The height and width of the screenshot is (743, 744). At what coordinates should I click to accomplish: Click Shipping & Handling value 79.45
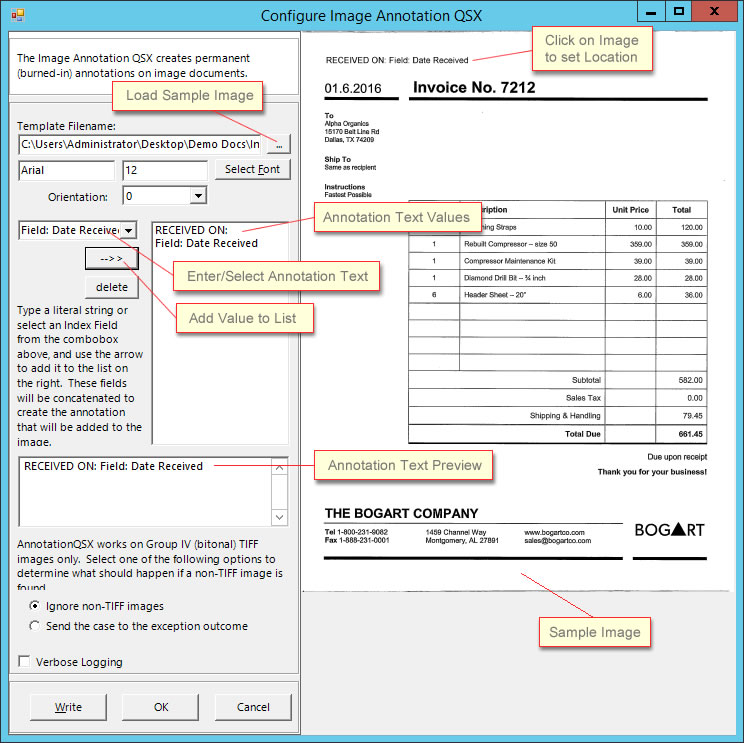tap(692, 416)
